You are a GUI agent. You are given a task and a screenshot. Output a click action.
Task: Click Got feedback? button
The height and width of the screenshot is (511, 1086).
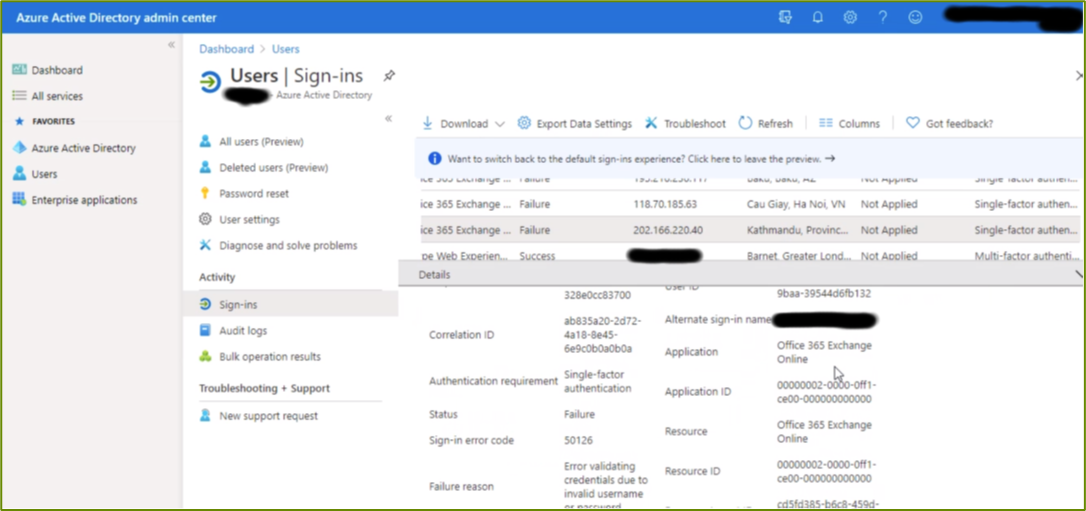pyautogui.click(x=950, y=123)
